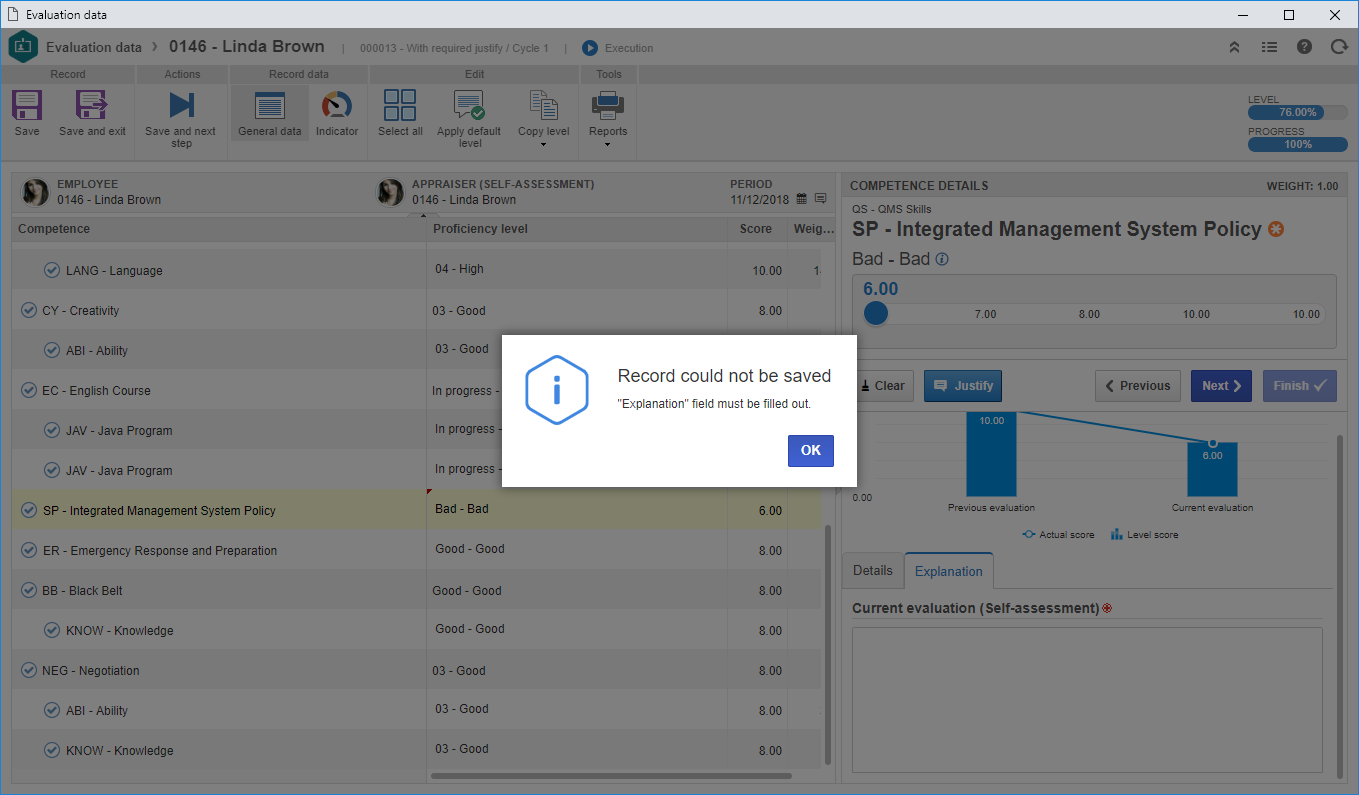This screenshot has height=795, width=1359.
Task: Click the period comment icon
Action: pyautogui.click(x=820, y=199)
